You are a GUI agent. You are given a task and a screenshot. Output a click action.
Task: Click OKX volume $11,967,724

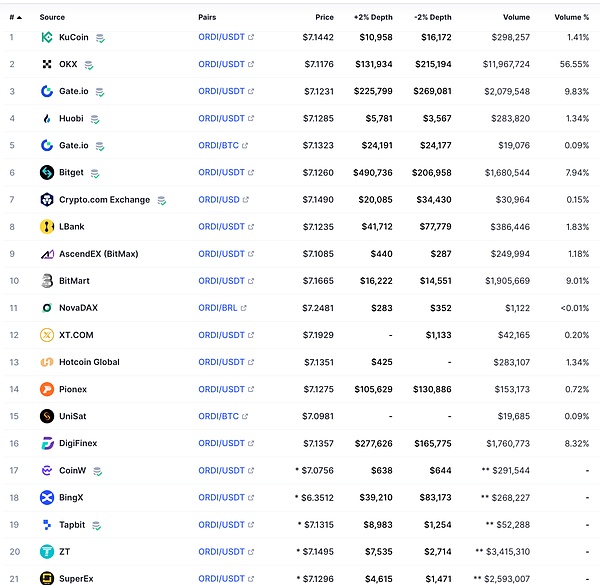[x=506, y=64]
